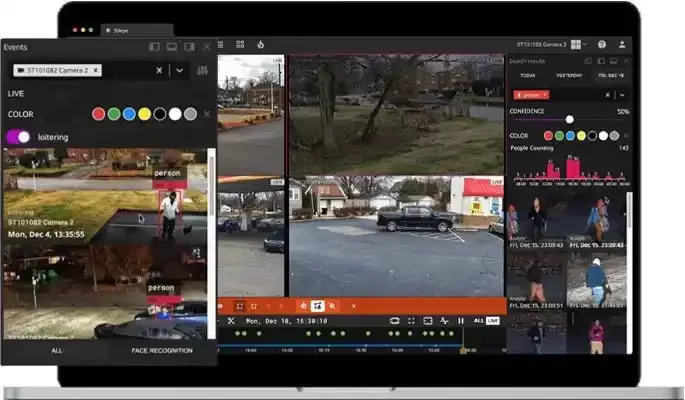Open the list view icon beside grid icon
The width and height of the screenshot is (685, 400).
click(220, 45)
